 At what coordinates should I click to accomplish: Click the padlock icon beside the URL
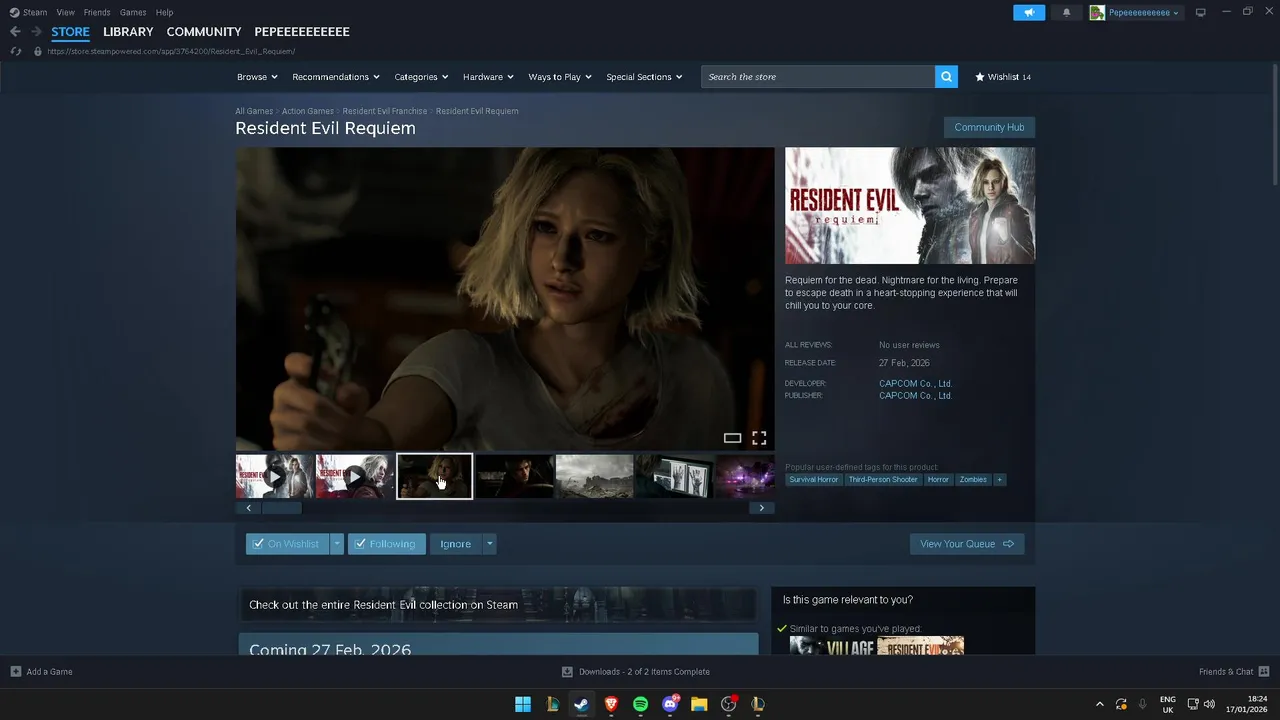pos(38,51)
